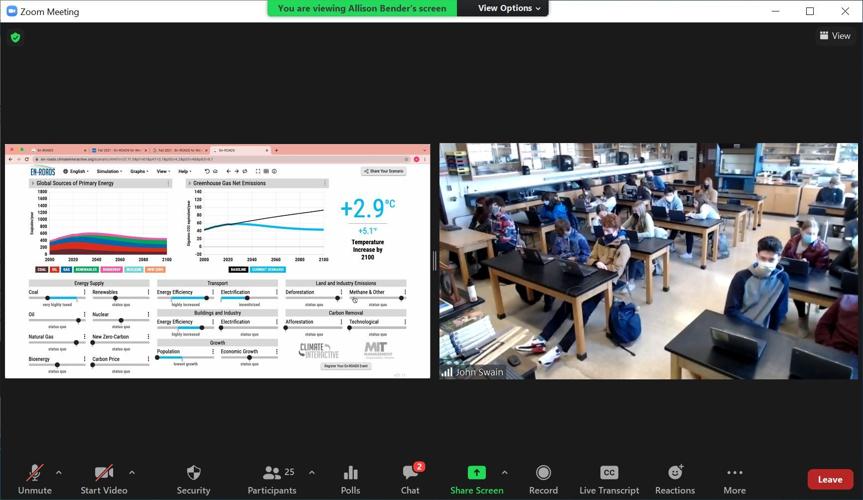
Task: Click the red Leave button
Action: click(x=830, y=479)
